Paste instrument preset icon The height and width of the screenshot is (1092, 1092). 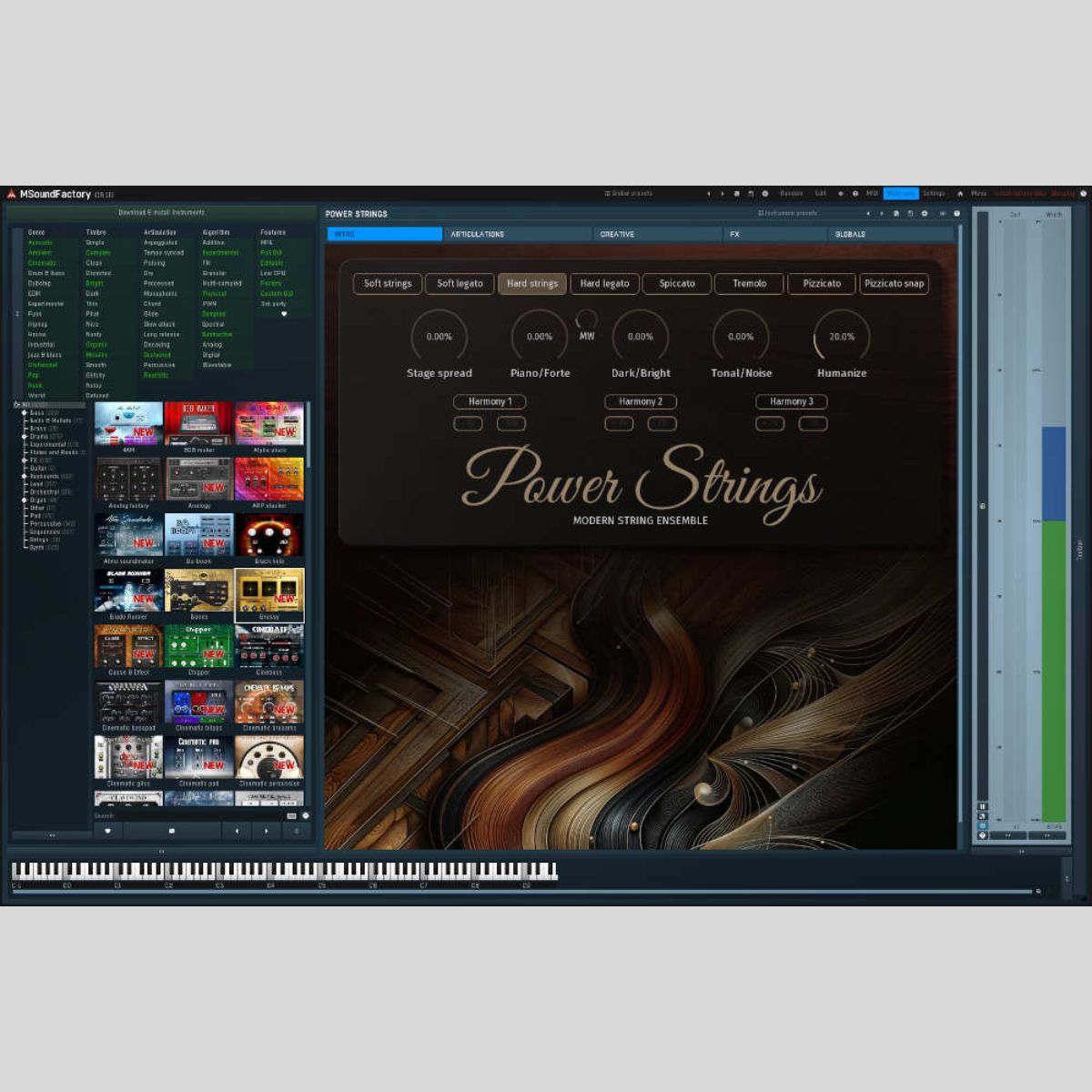click(x=910, y=214)
